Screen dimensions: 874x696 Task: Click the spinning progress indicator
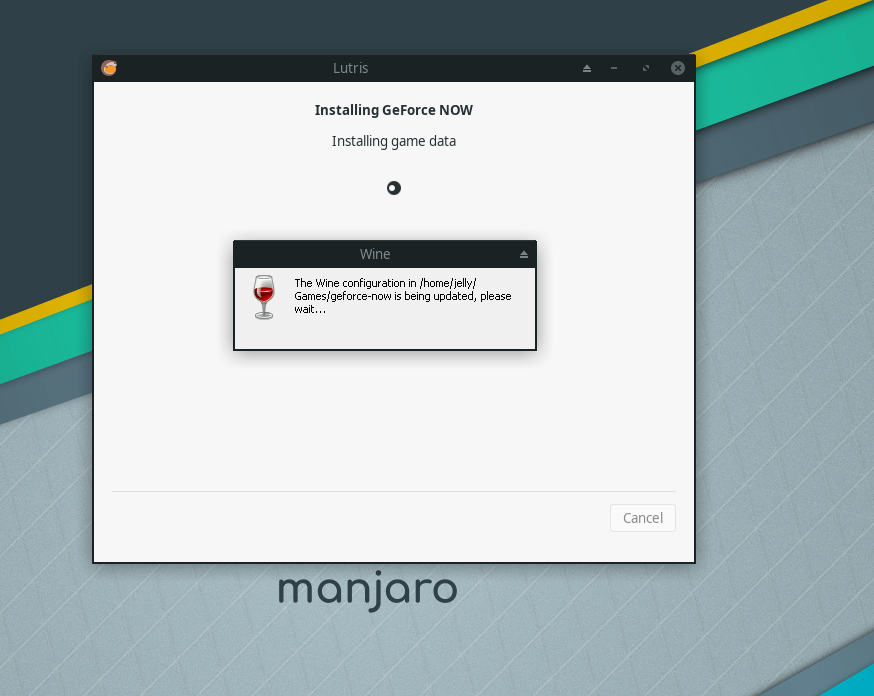pos(394,188)
